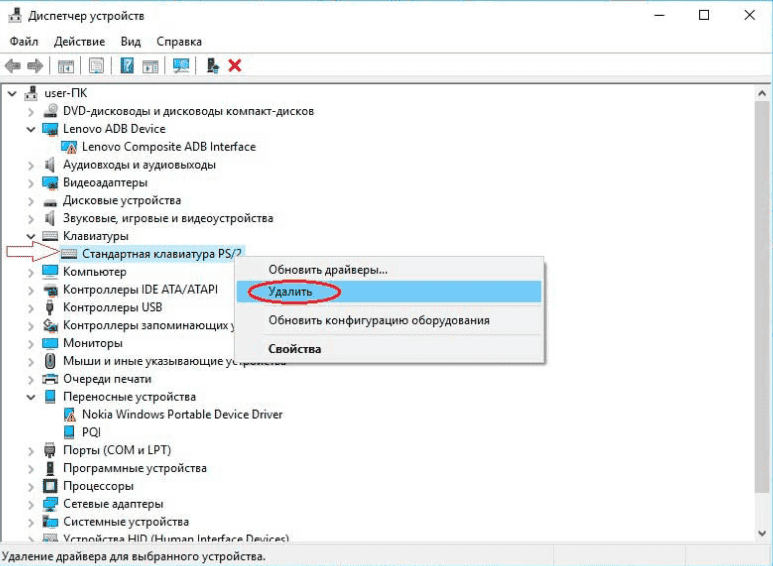773x566 pixels.
Task: Expand Контроллеры IDE ATA/ATAPI
Action: point(31,290)
